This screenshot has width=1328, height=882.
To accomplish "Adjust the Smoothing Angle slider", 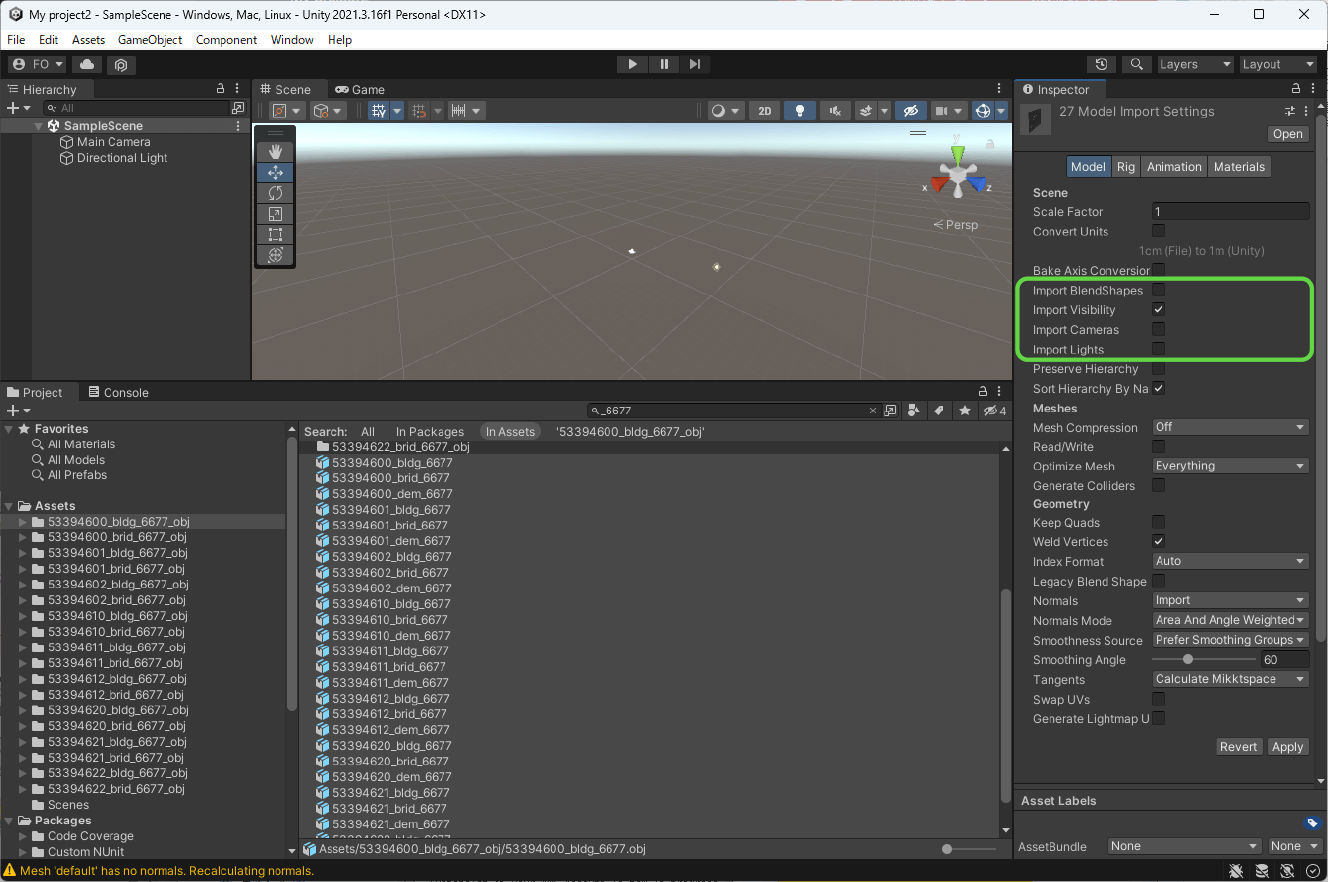I will 1188,660.
